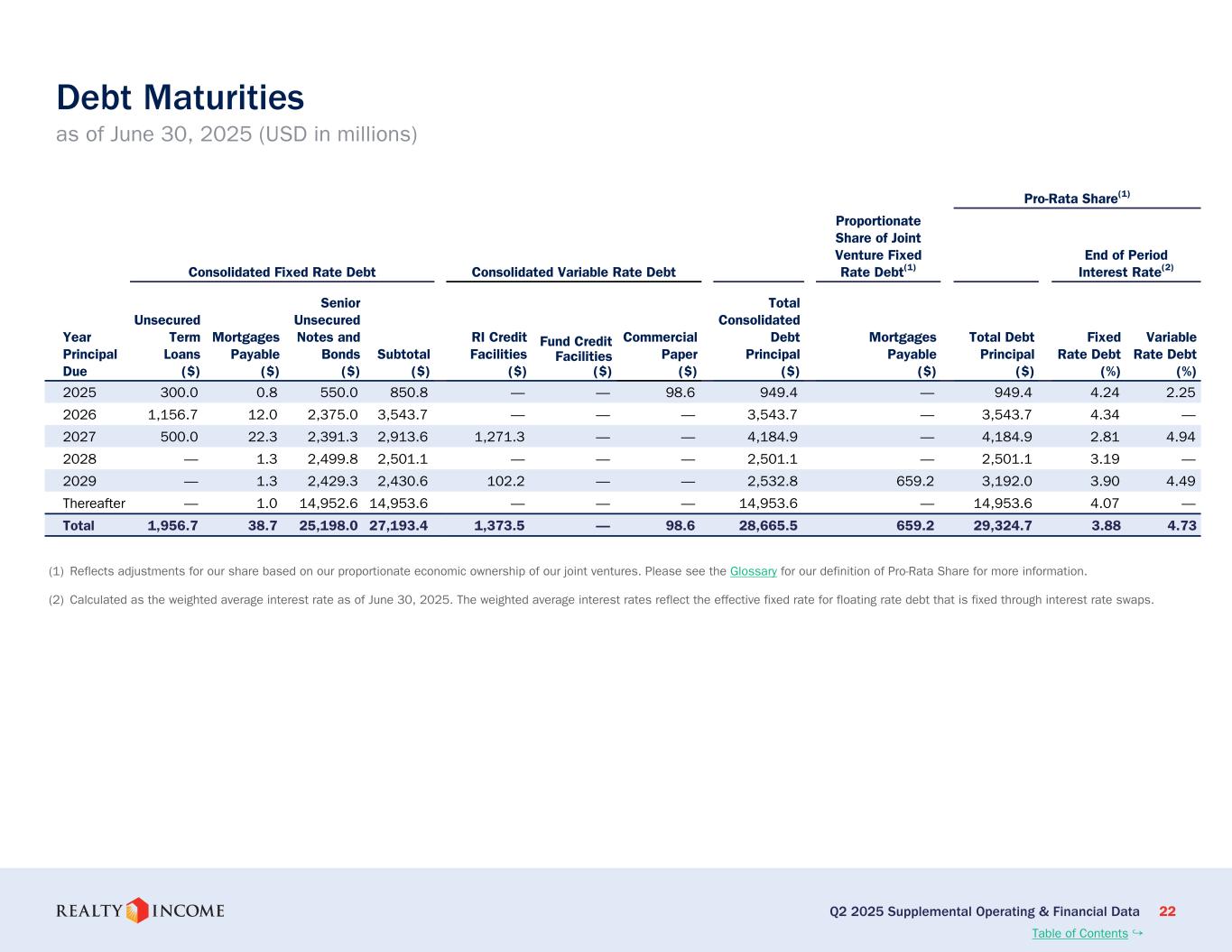
Task: Click the Realty Income logo emblem
Action: 137,910
